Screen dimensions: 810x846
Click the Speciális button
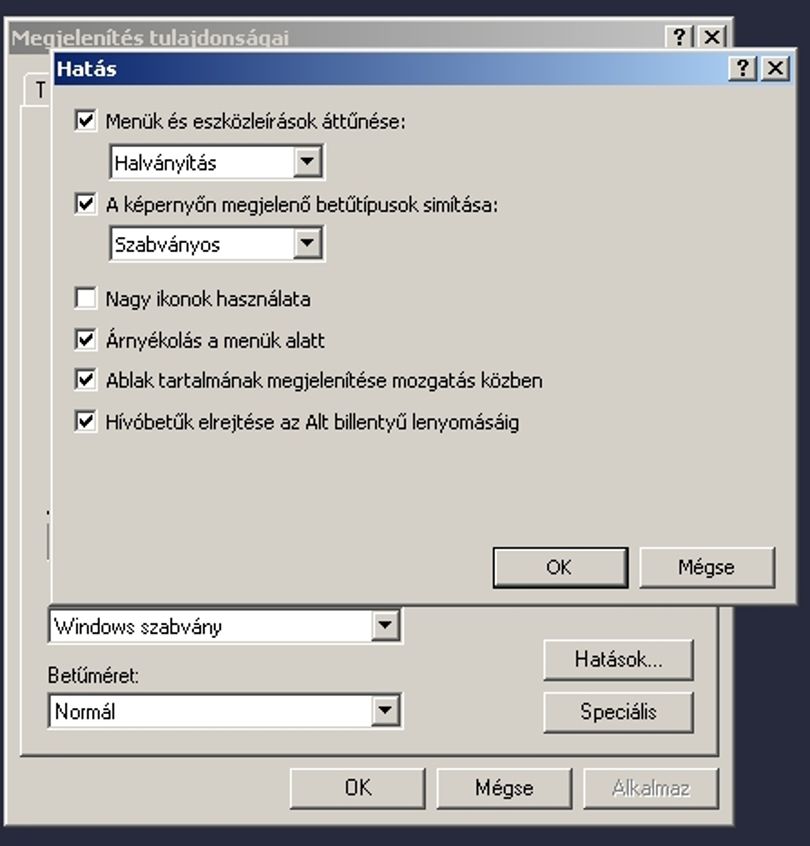point(618,712)
